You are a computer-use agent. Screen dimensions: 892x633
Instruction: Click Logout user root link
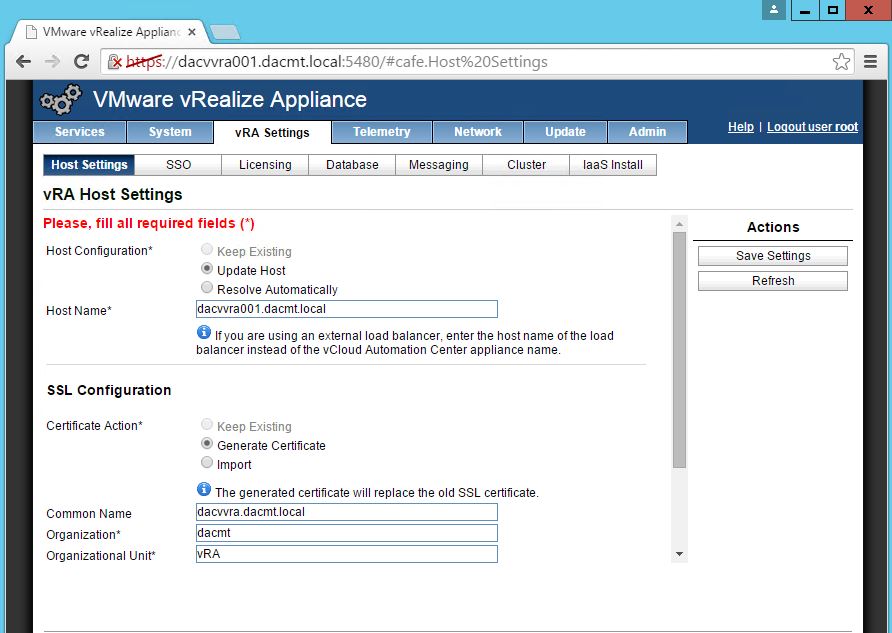point(812,127)
